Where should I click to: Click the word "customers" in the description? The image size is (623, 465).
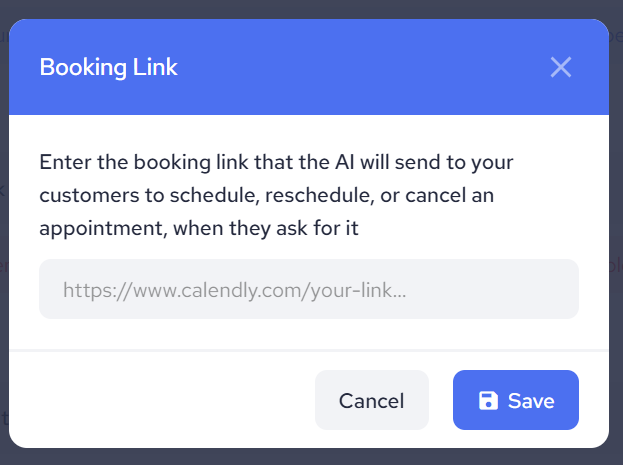[x=86, y=194]
